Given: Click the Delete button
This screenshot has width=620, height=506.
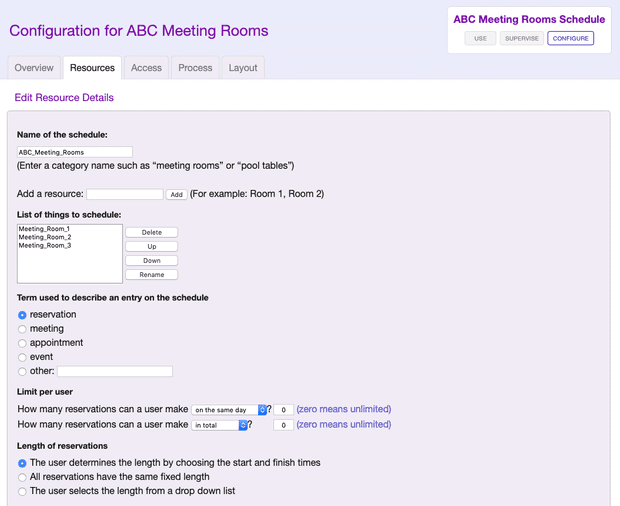Looking at the screenshot, I should pyautogui.click(x=152, y=232).
